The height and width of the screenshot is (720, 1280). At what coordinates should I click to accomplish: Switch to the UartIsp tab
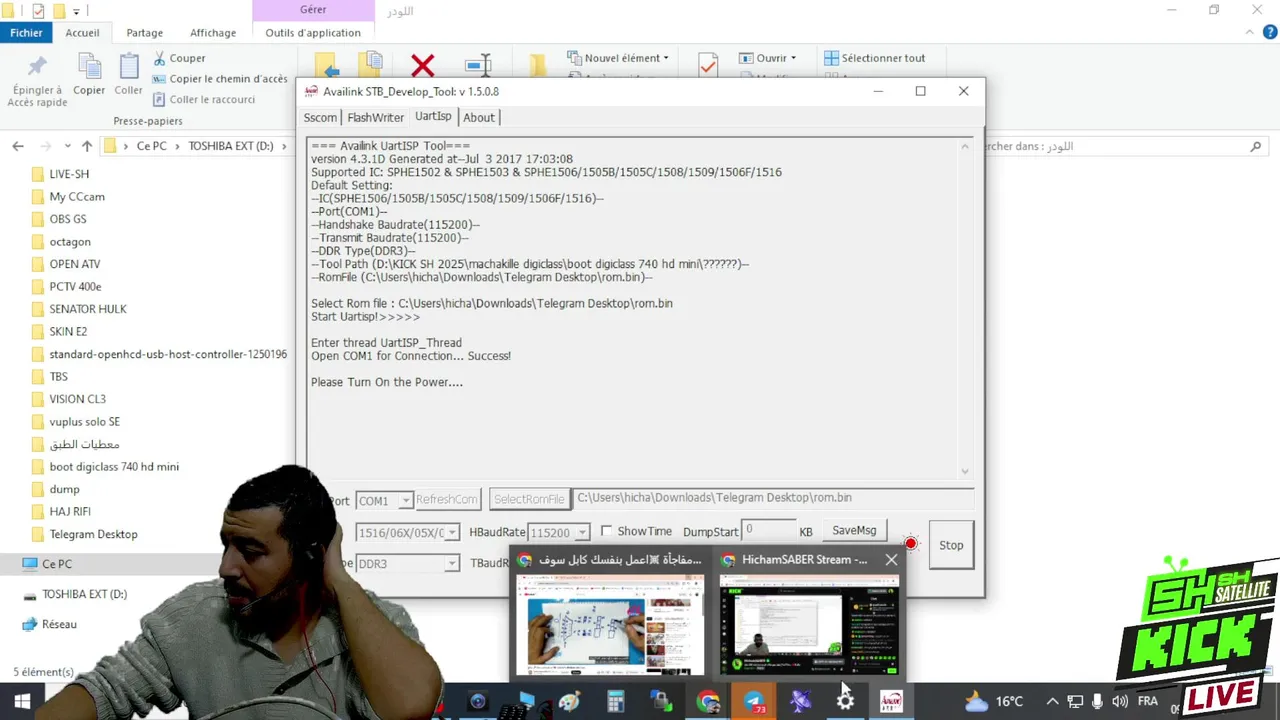point(433,116)
